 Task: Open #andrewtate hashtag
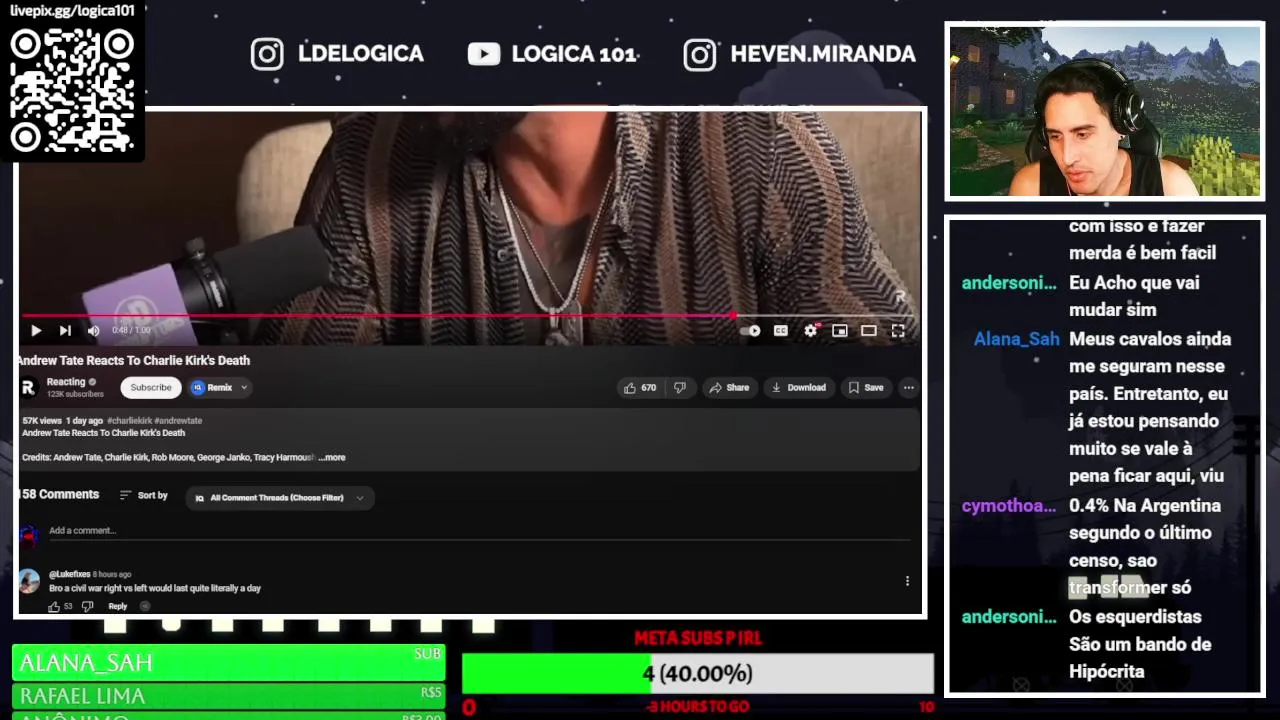point(178,421)
